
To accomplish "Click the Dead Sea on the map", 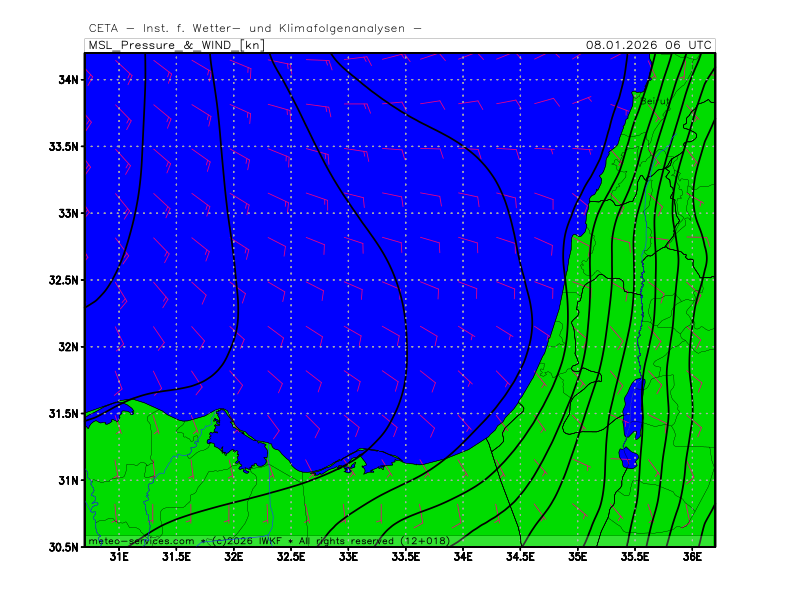I will click(x=632, y=412).
